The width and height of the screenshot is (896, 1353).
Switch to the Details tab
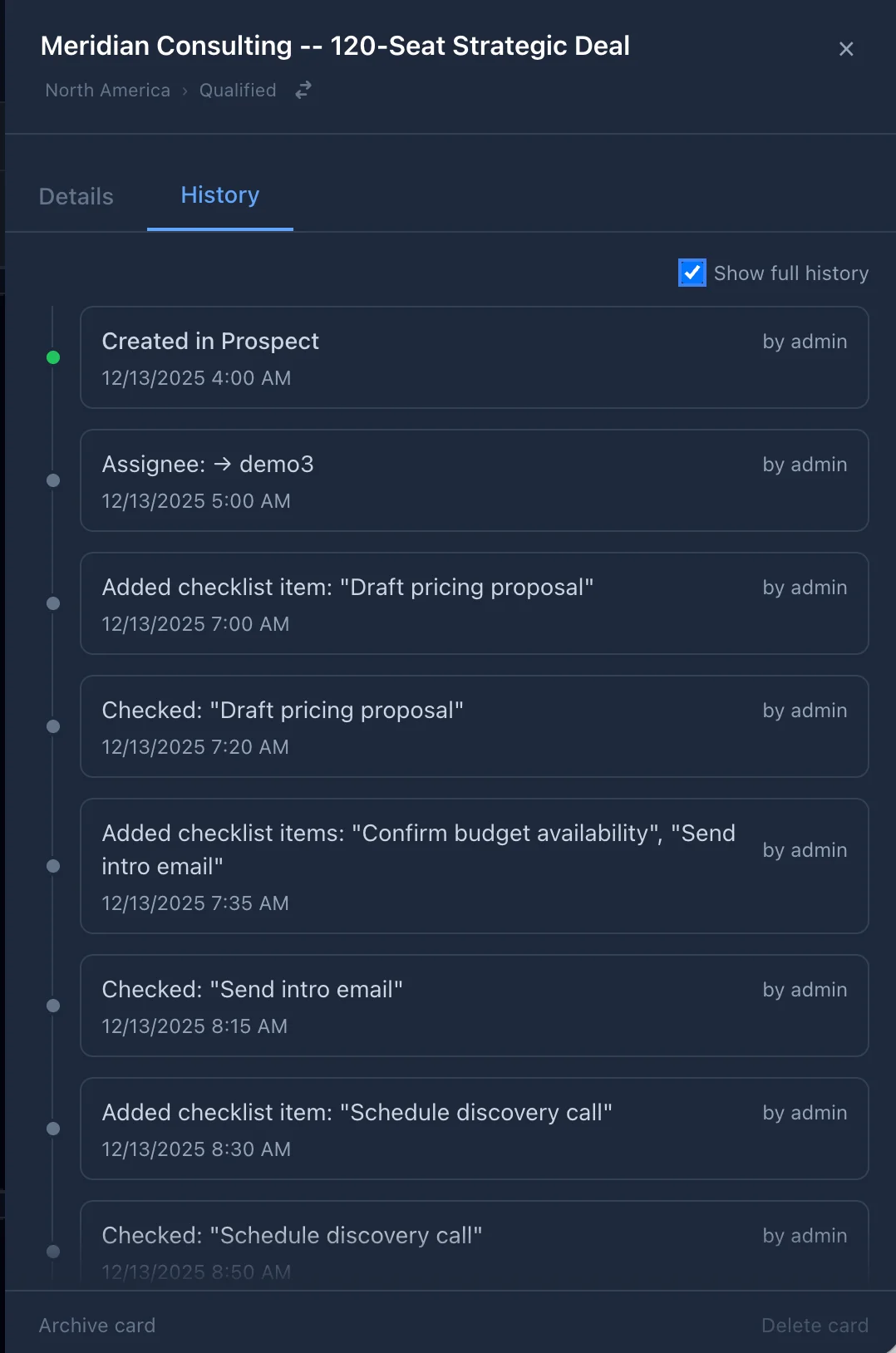coord(76,196)
